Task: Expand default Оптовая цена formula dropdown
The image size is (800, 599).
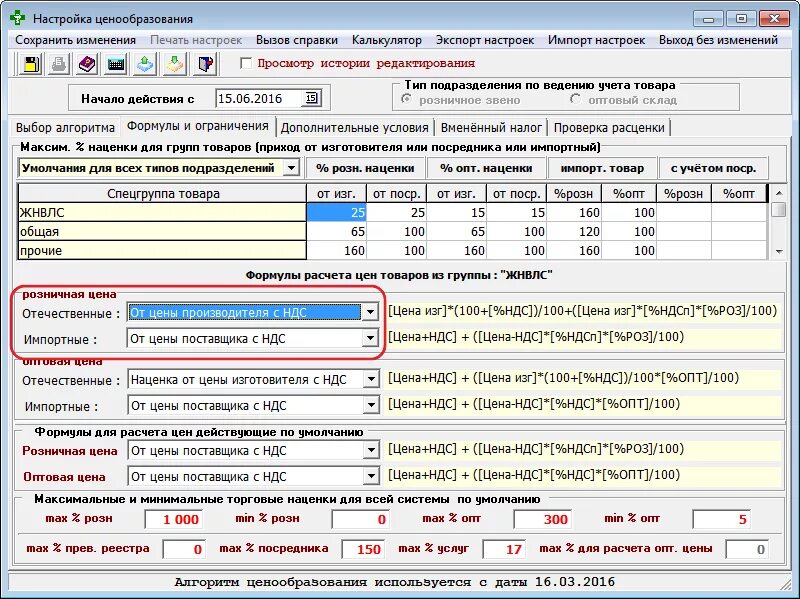Action: click(x=371, y=476)
